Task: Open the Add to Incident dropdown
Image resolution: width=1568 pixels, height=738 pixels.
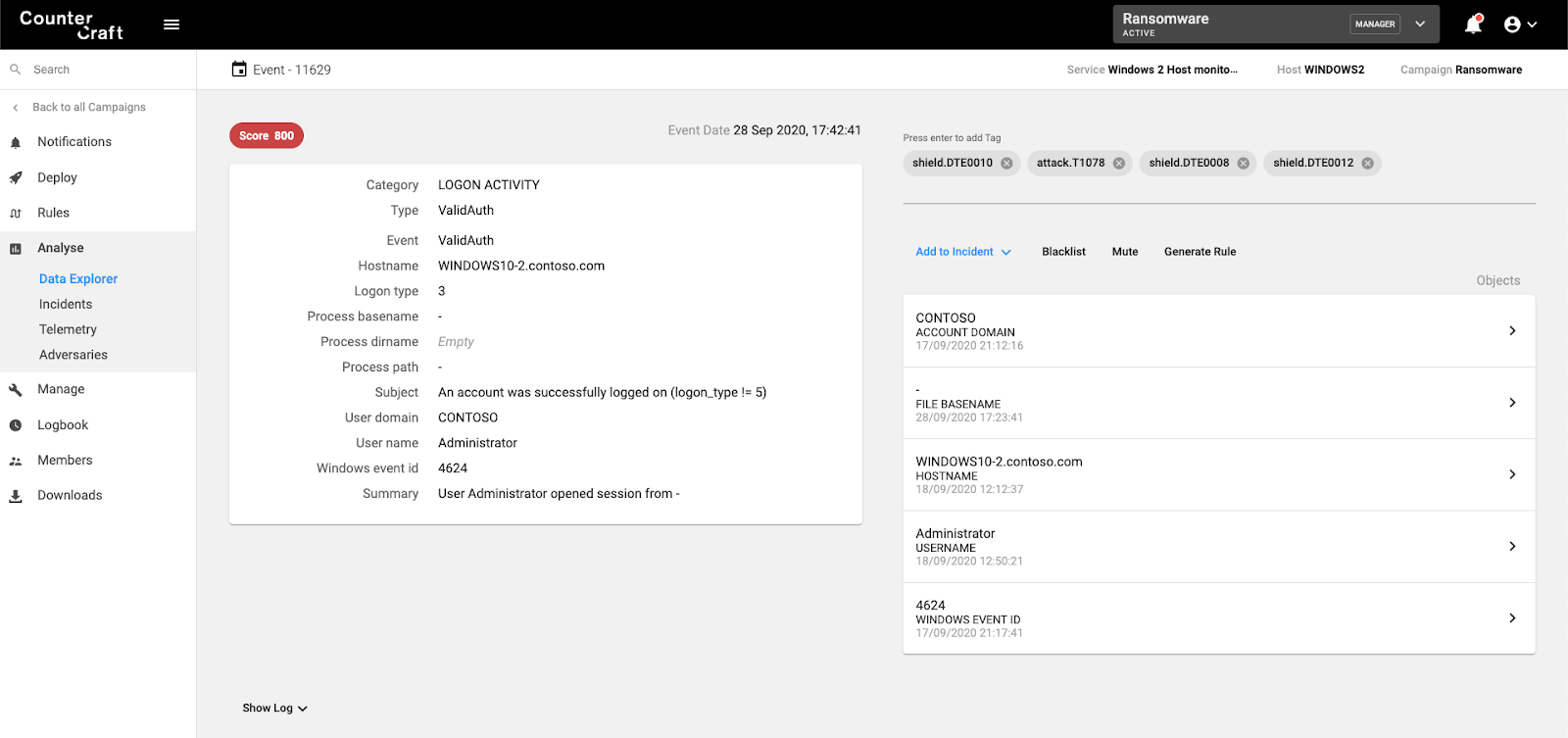Action: (x=963, y=252)
